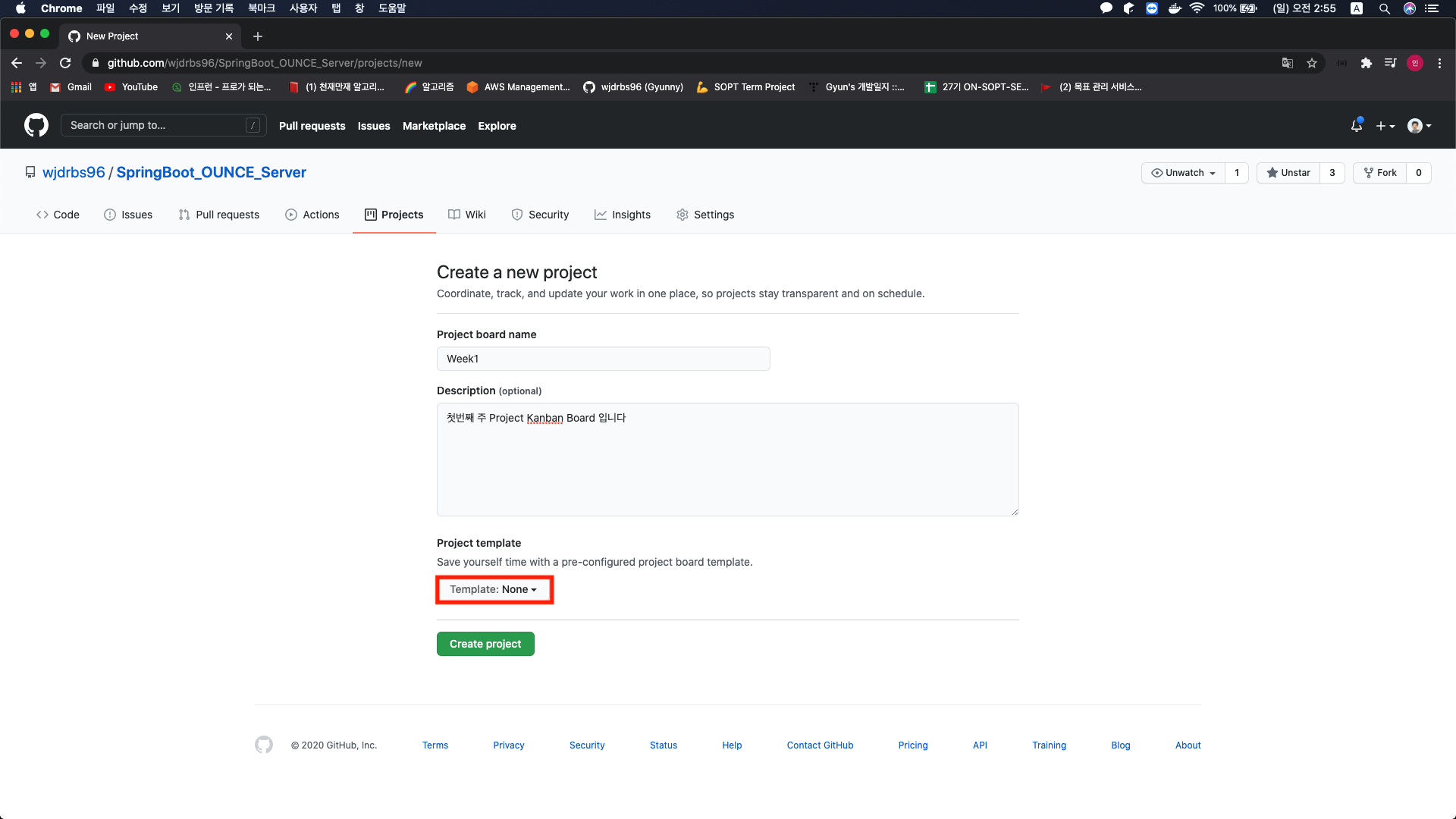Expand the Template: None dropdown

click(494, 589)
